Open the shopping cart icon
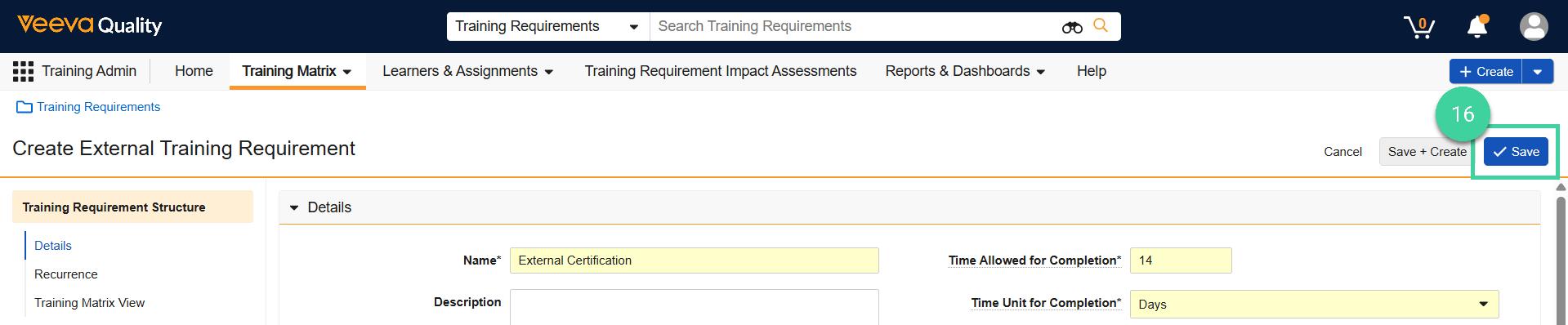The width and height of the screenshot is (1568, 325). (1419, 27)
